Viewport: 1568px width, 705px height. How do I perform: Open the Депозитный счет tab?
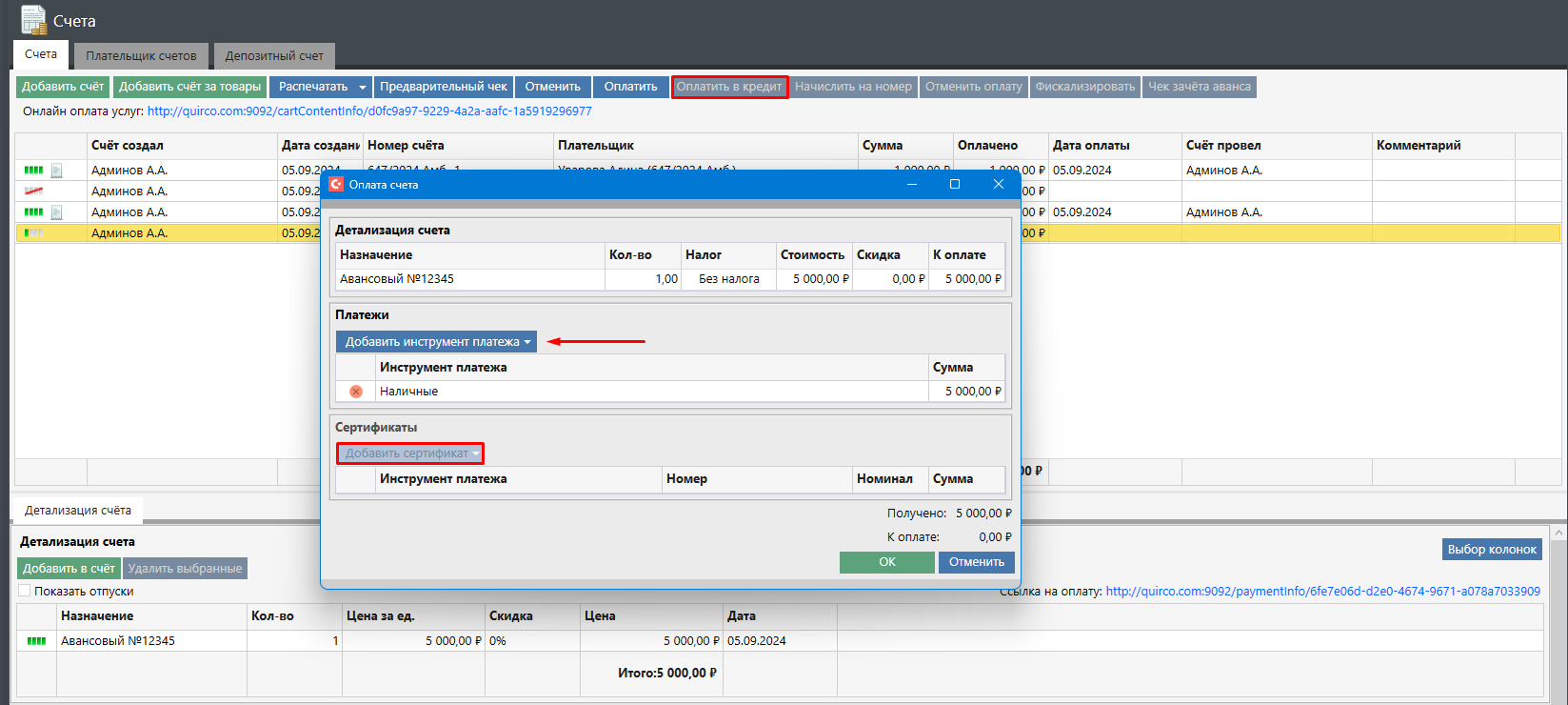(x=274, y=56)
